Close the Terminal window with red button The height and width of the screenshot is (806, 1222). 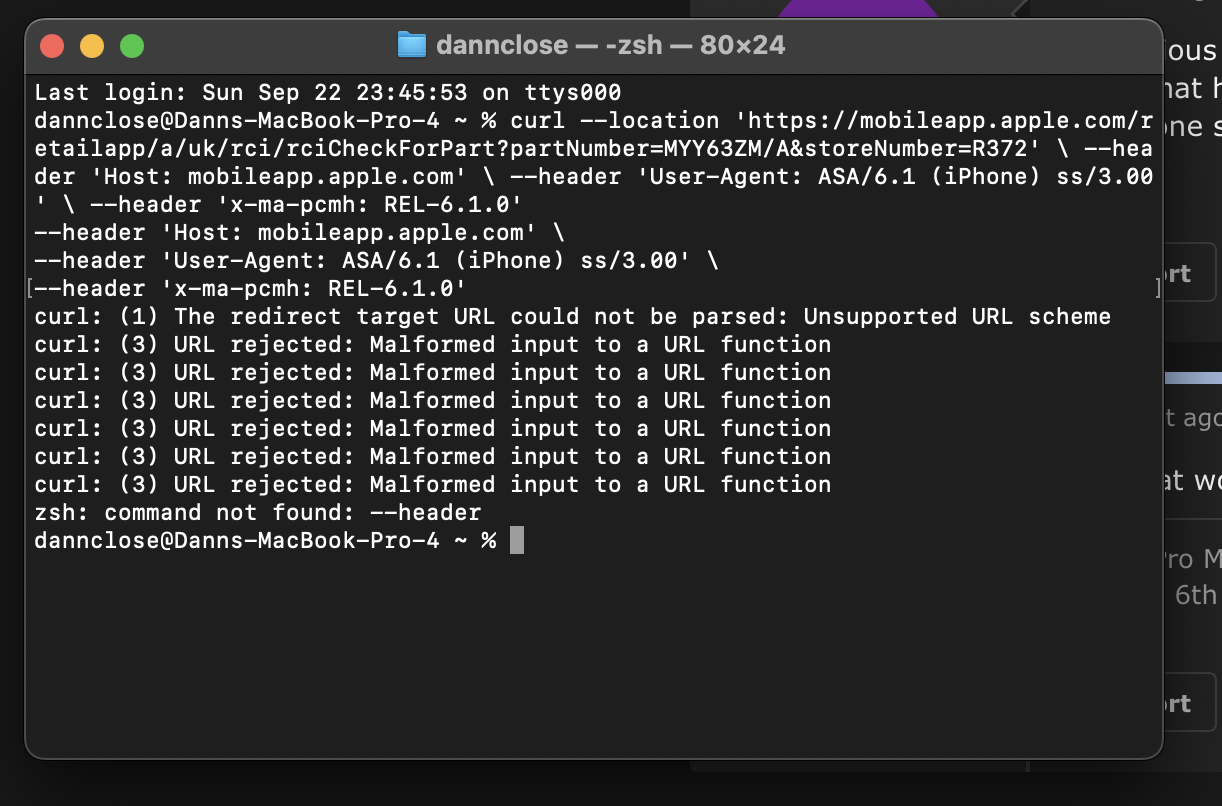coord(52,46)
